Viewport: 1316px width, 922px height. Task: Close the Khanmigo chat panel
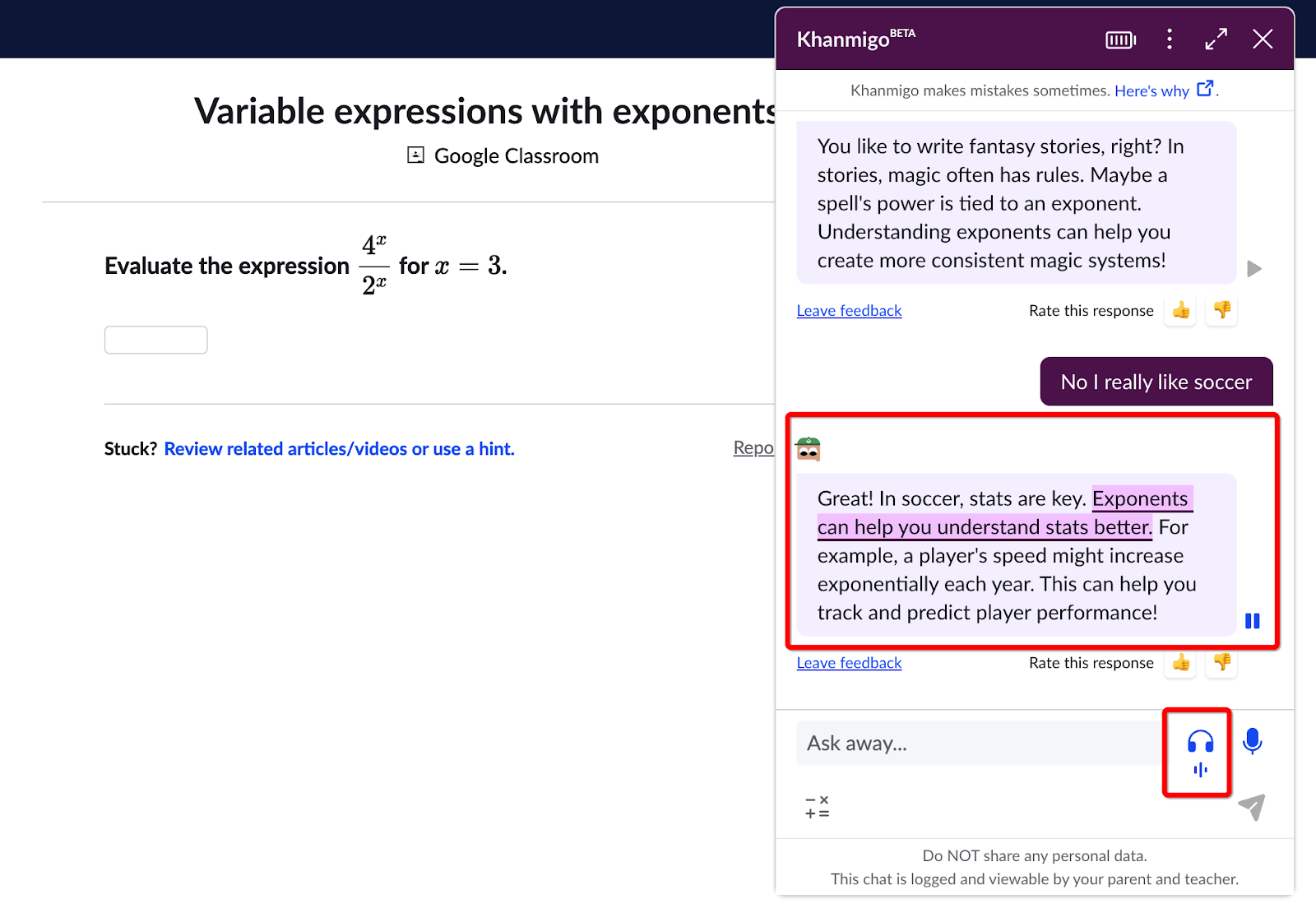(1263, 39)
